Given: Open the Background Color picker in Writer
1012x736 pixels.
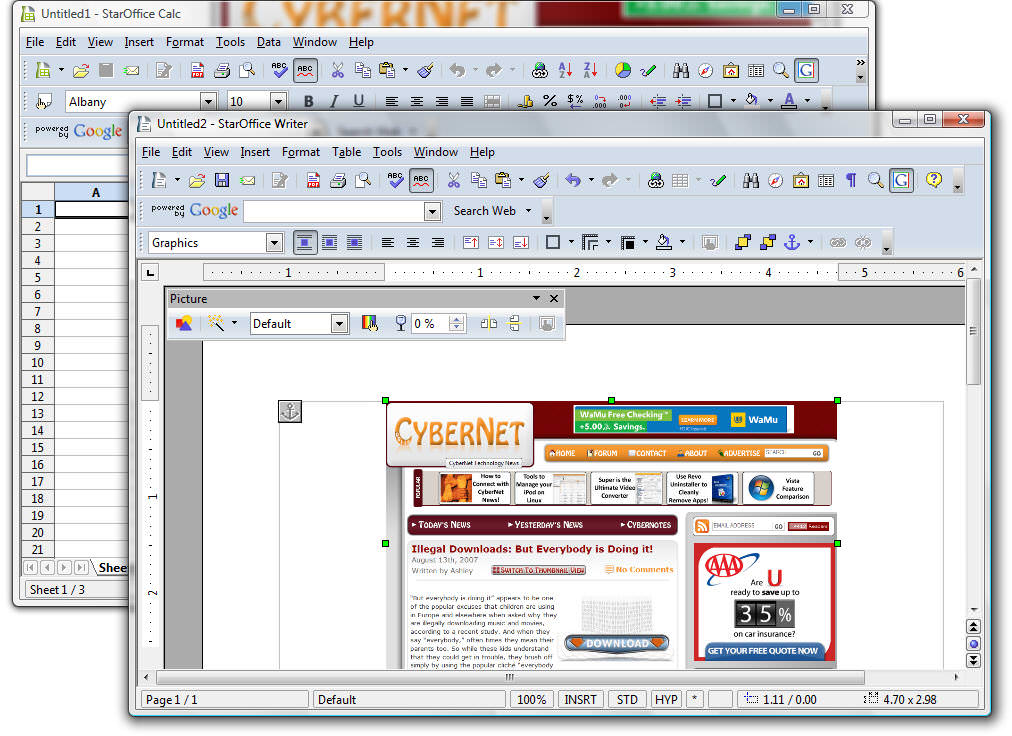Looking at the screenshot, I should 663,243.
